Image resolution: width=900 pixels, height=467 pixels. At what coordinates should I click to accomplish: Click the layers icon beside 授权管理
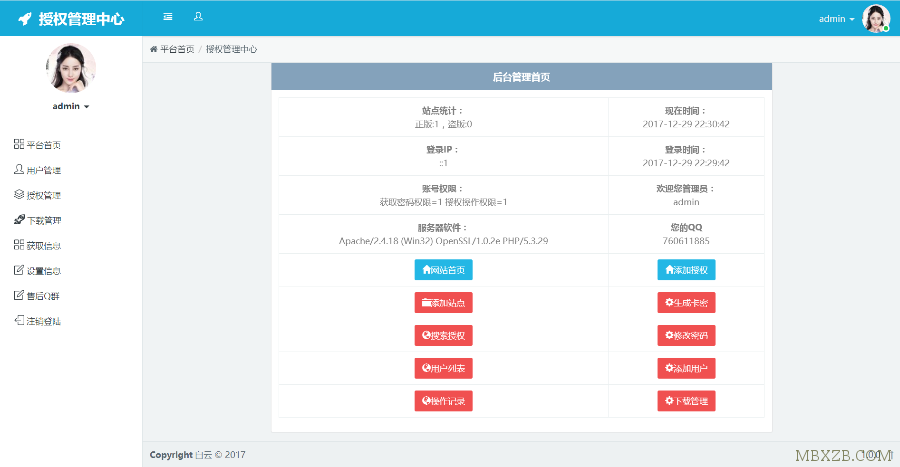click(x=19, y=194)
